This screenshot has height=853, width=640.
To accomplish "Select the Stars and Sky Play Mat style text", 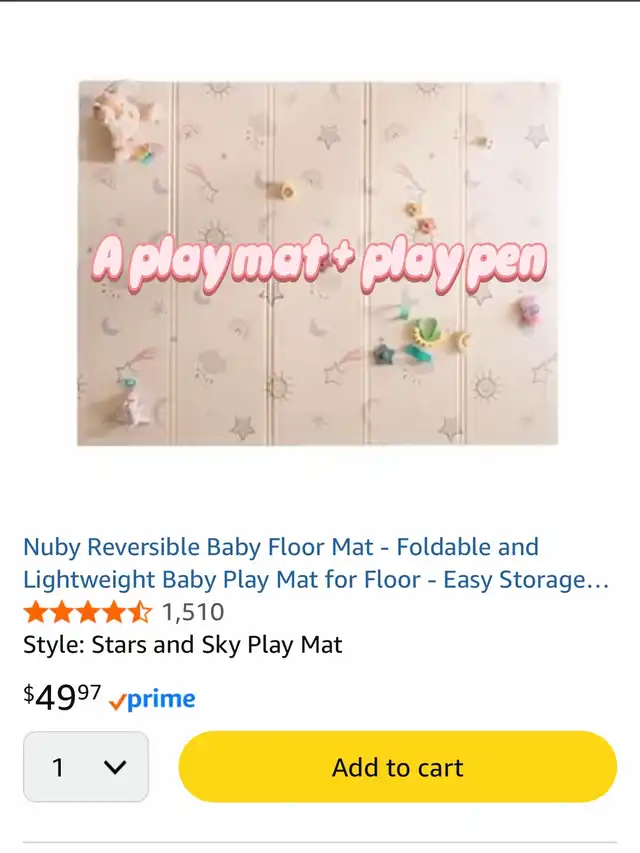I will coord(183,645).
